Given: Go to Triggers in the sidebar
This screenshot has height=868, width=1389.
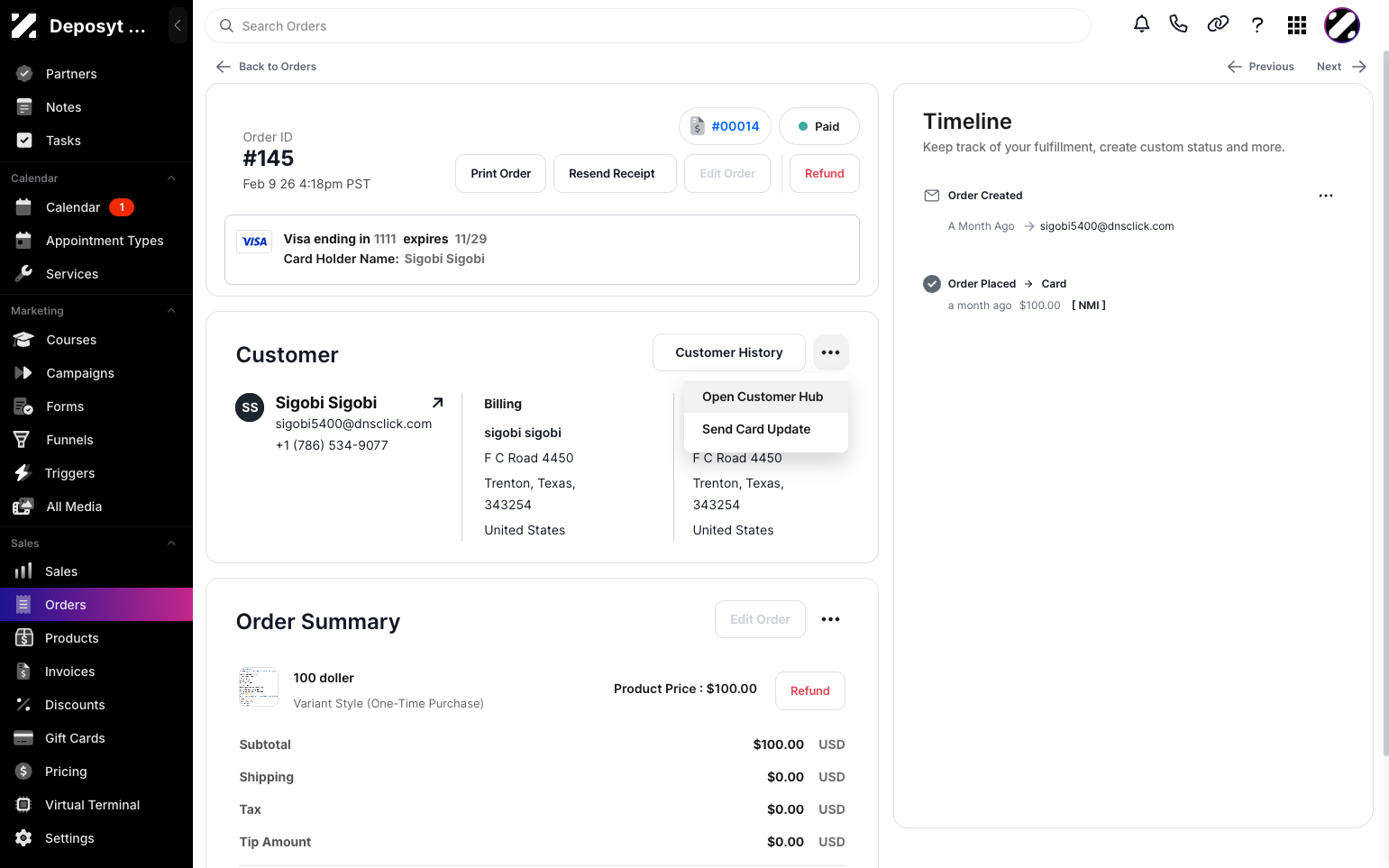Looking at the screenshot, I should pos(96,473).
